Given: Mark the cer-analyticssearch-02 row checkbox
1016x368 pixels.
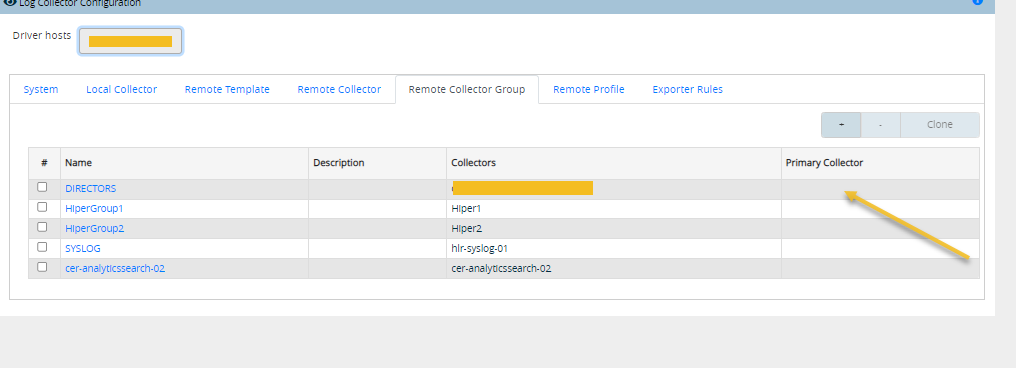Looking at the screenshot, I should tap(42, 267).
